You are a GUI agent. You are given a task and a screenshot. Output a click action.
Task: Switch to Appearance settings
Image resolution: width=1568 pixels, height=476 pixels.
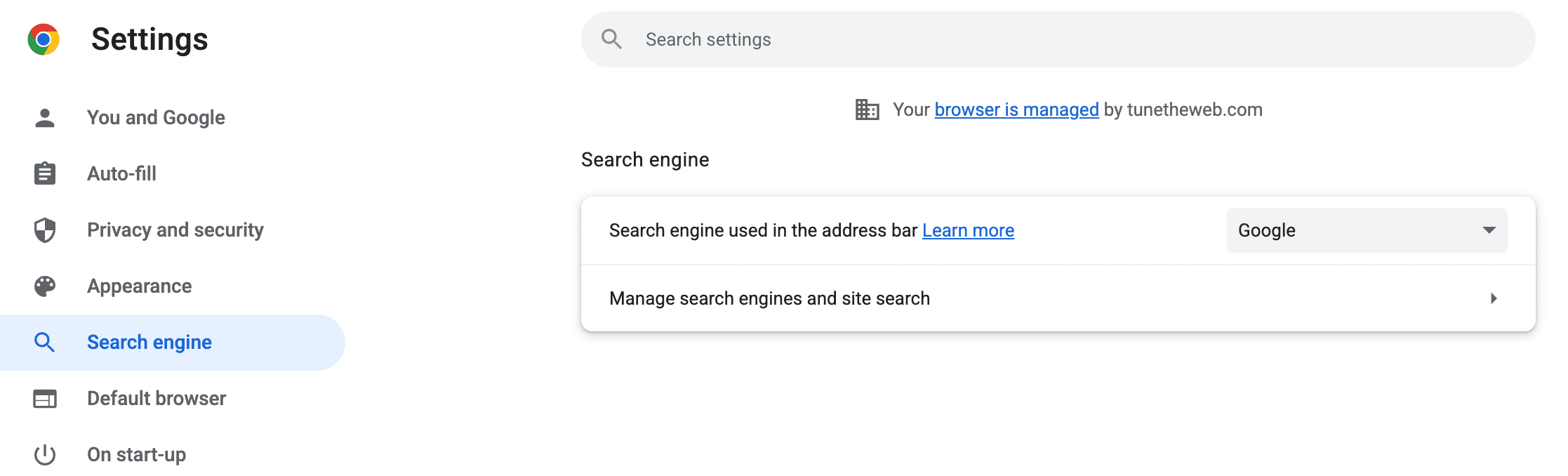pos(139,286)
